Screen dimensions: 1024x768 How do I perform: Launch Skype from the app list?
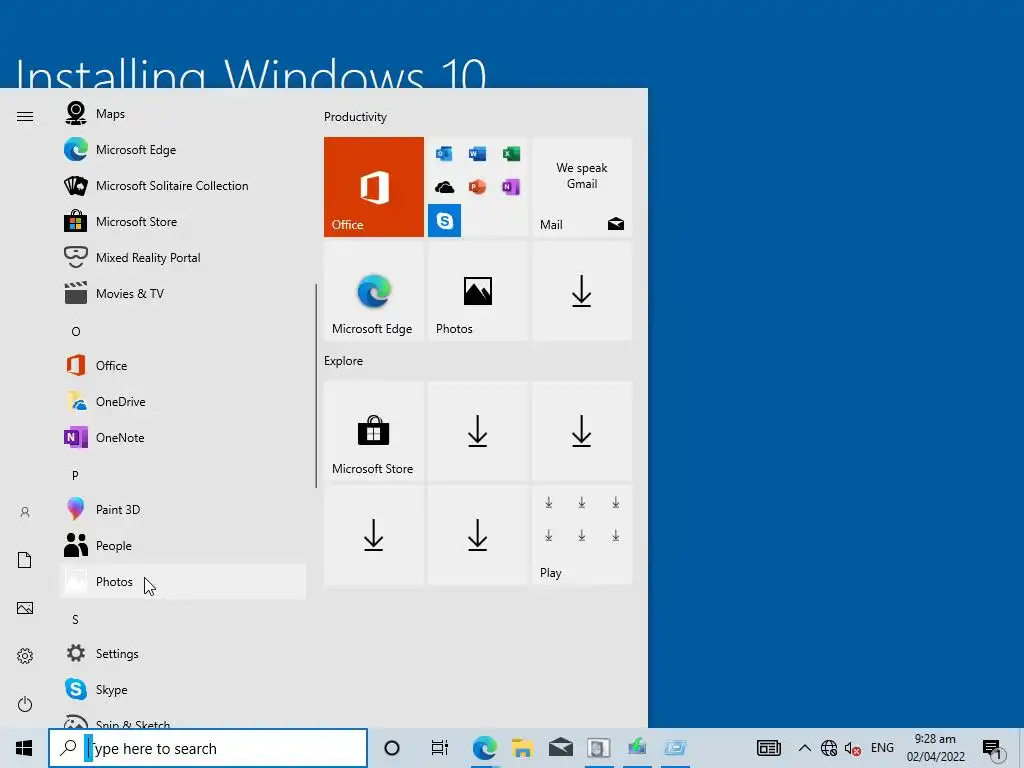tap(183, 690)
